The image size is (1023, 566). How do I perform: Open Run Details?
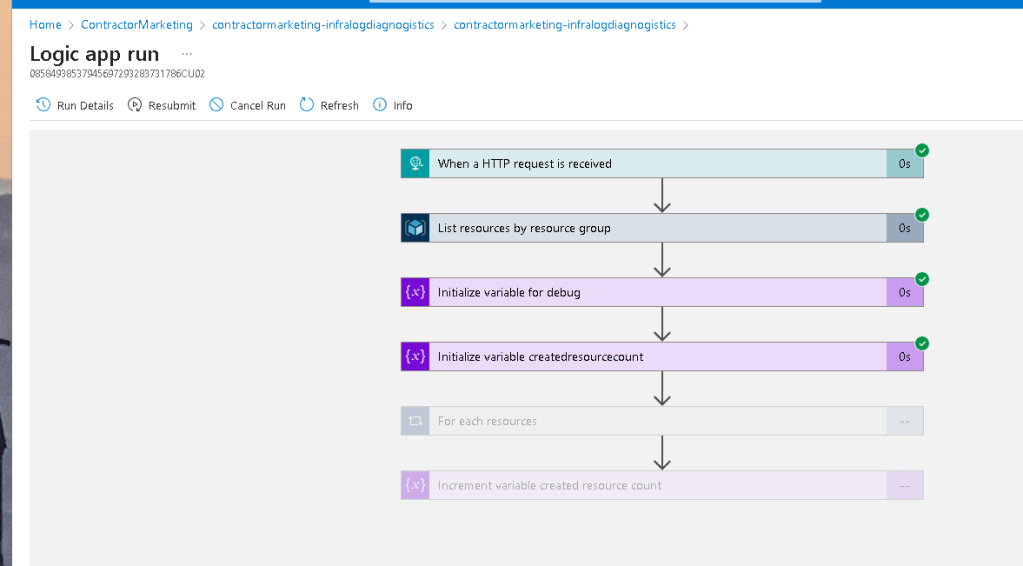(x=74, y=105)
